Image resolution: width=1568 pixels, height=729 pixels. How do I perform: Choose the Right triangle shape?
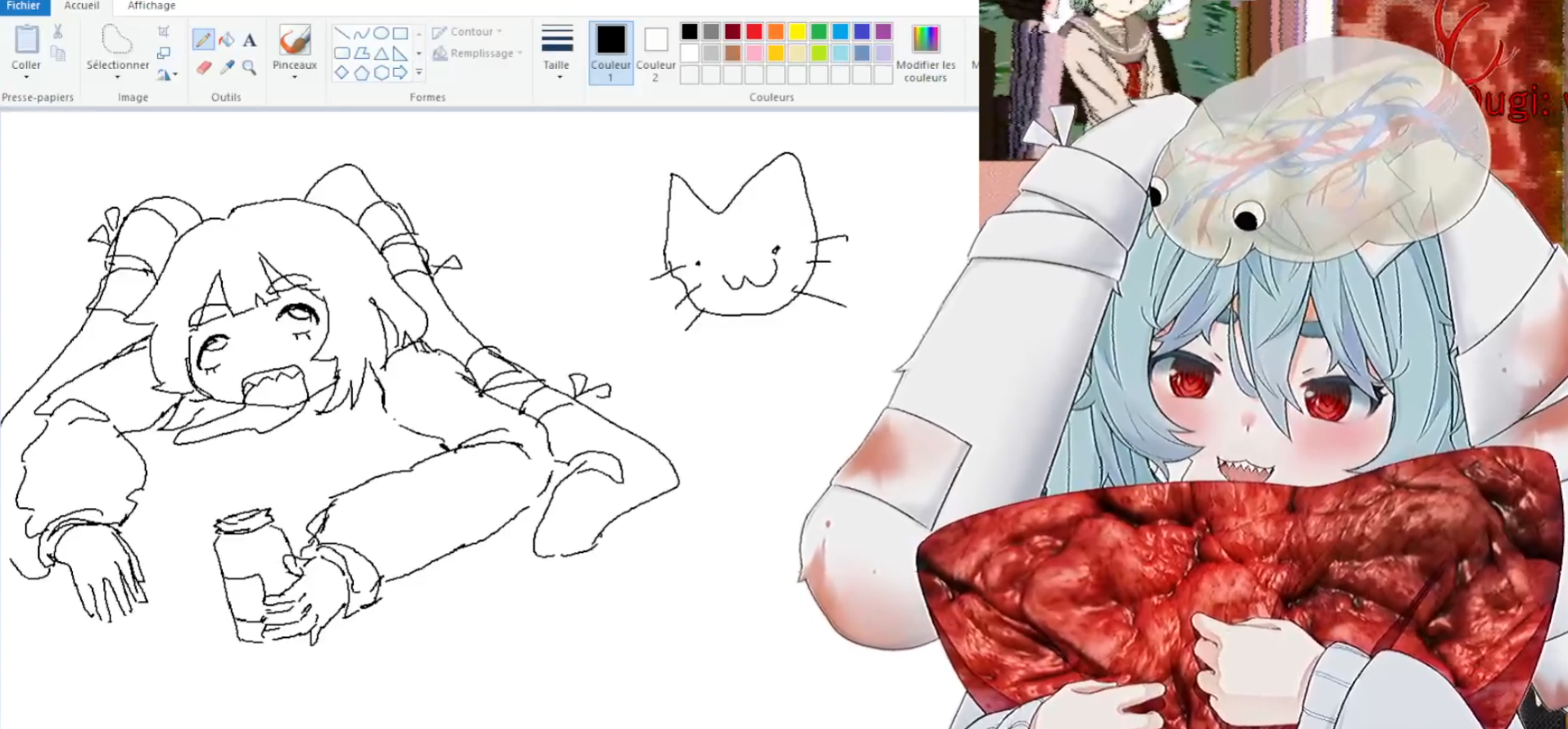[400, 53]
